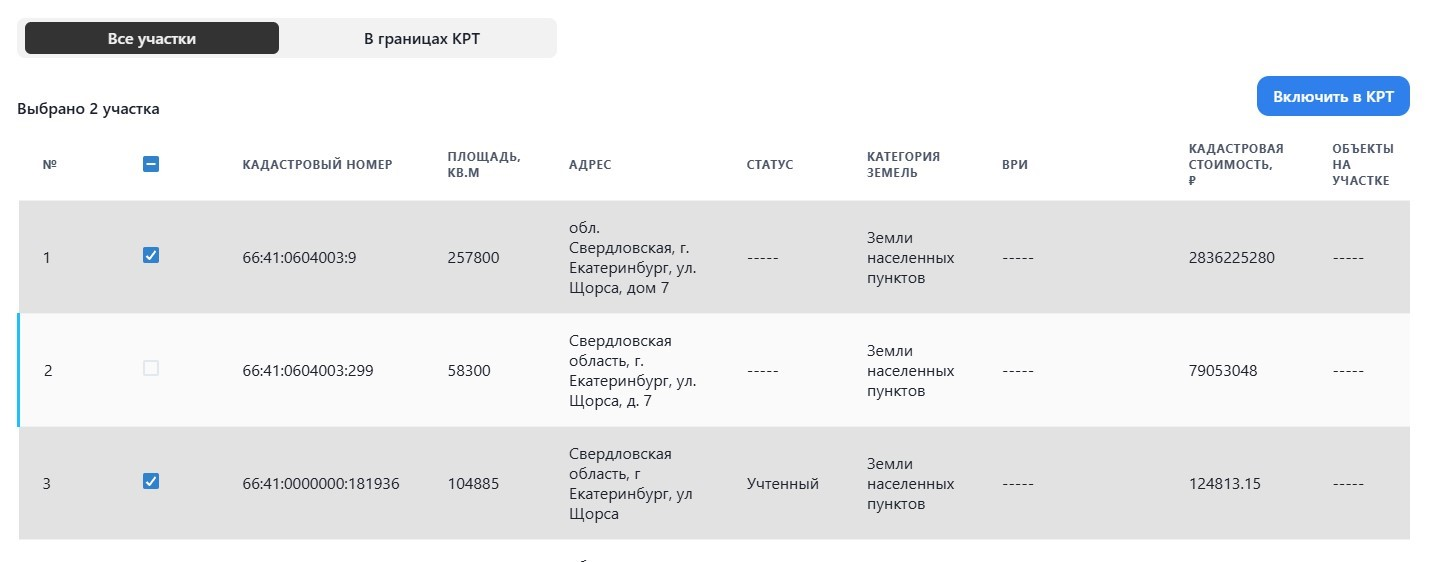Click the 'Кадастровый номер' column header
Viewport: 1441px width, 562px height.
(317, 165)
